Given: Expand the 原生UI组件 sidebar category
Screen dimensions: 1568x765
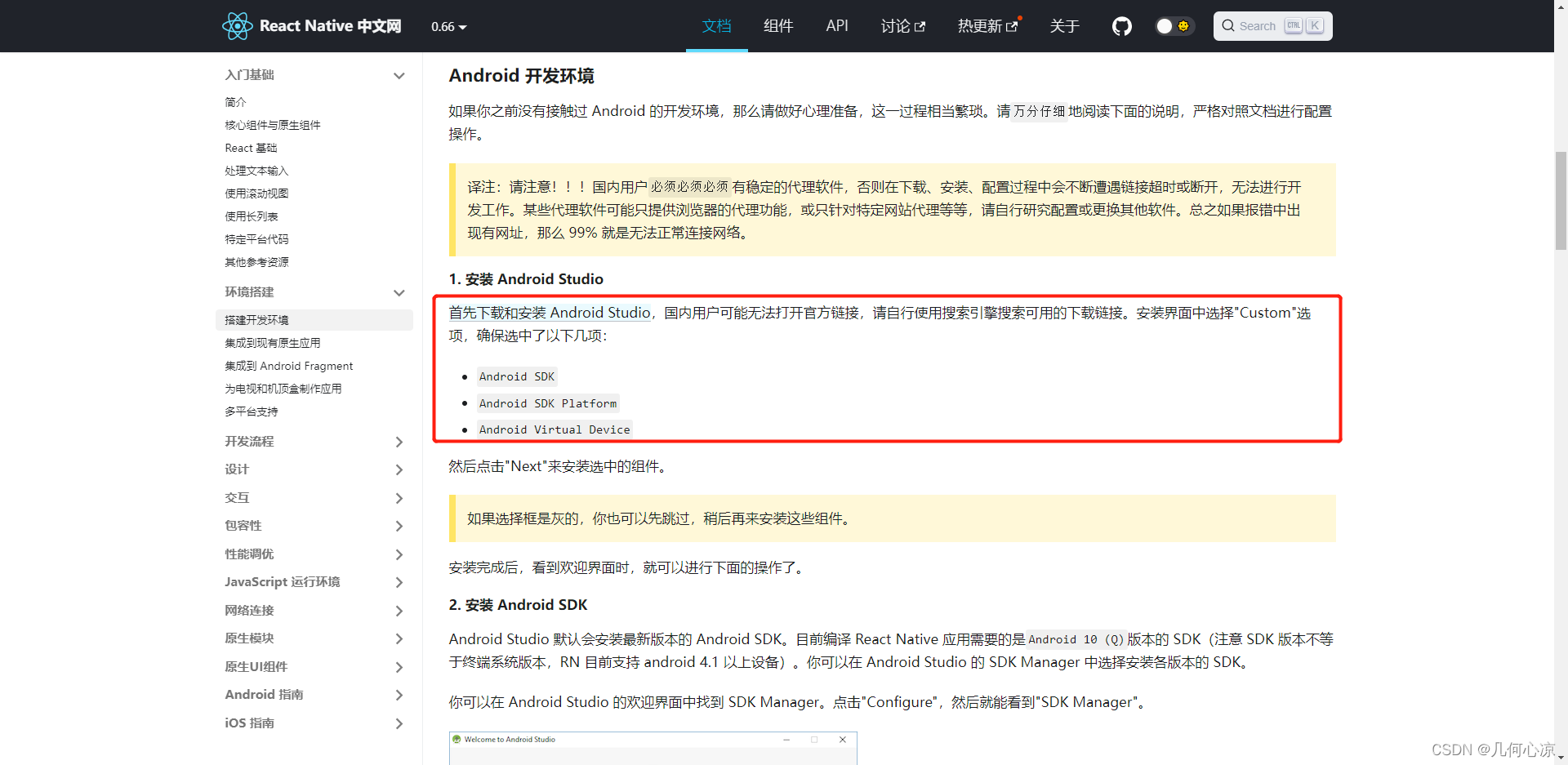Looking at the screenshot, I should 315,667.
